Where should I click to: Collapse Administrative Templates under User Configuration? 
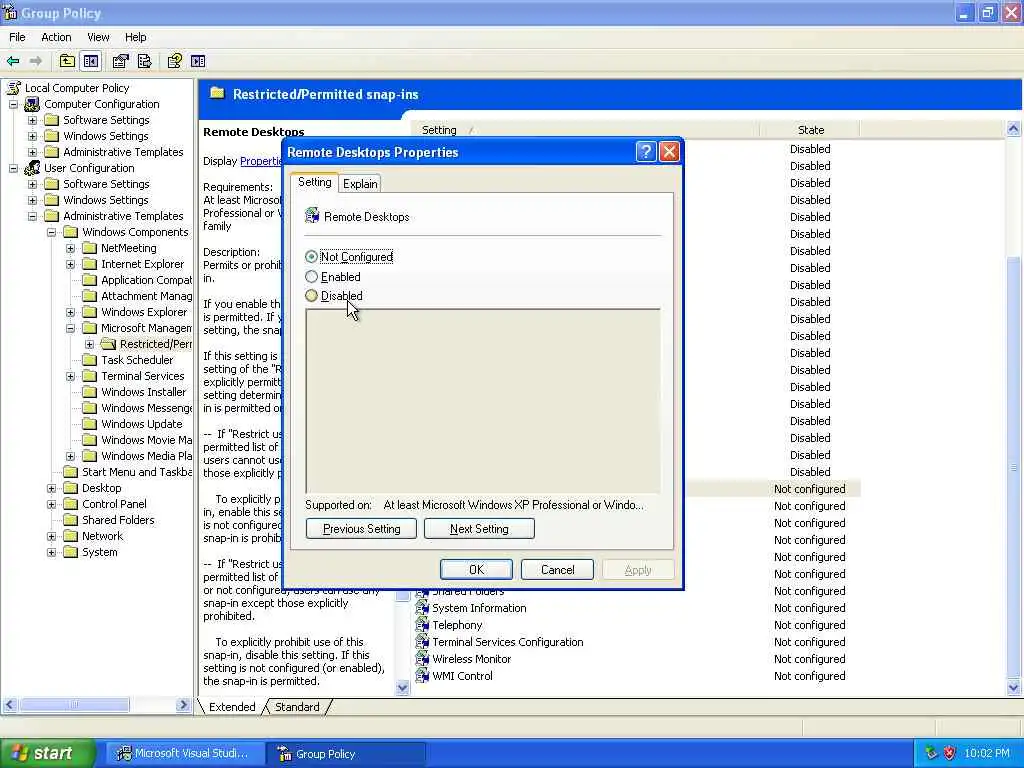pos(33,216)
